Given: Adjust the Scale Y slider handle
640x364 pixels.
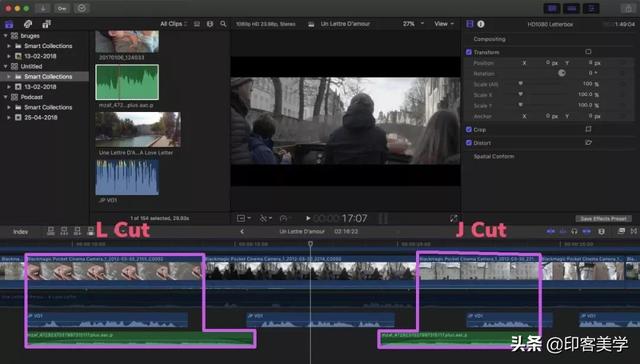Looking at the screenshot, I should [x=520, y=104].
